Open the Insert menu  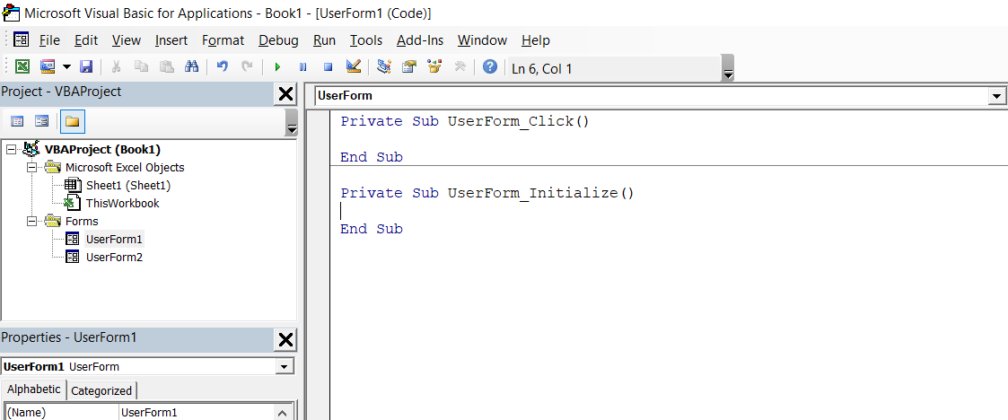point(171,40)
